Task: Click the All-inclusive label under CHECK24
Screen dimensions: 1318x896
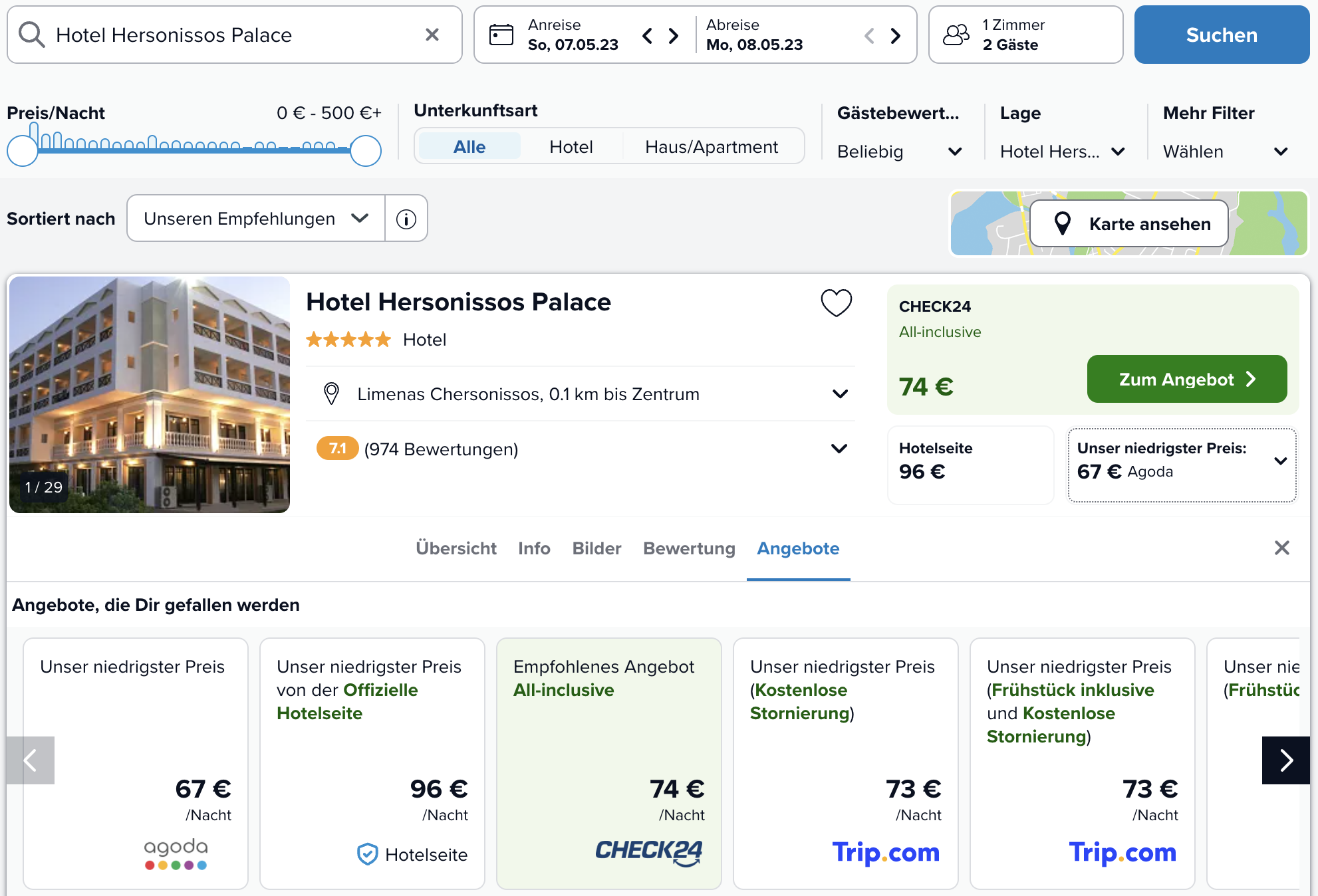Action: (940, 332)
